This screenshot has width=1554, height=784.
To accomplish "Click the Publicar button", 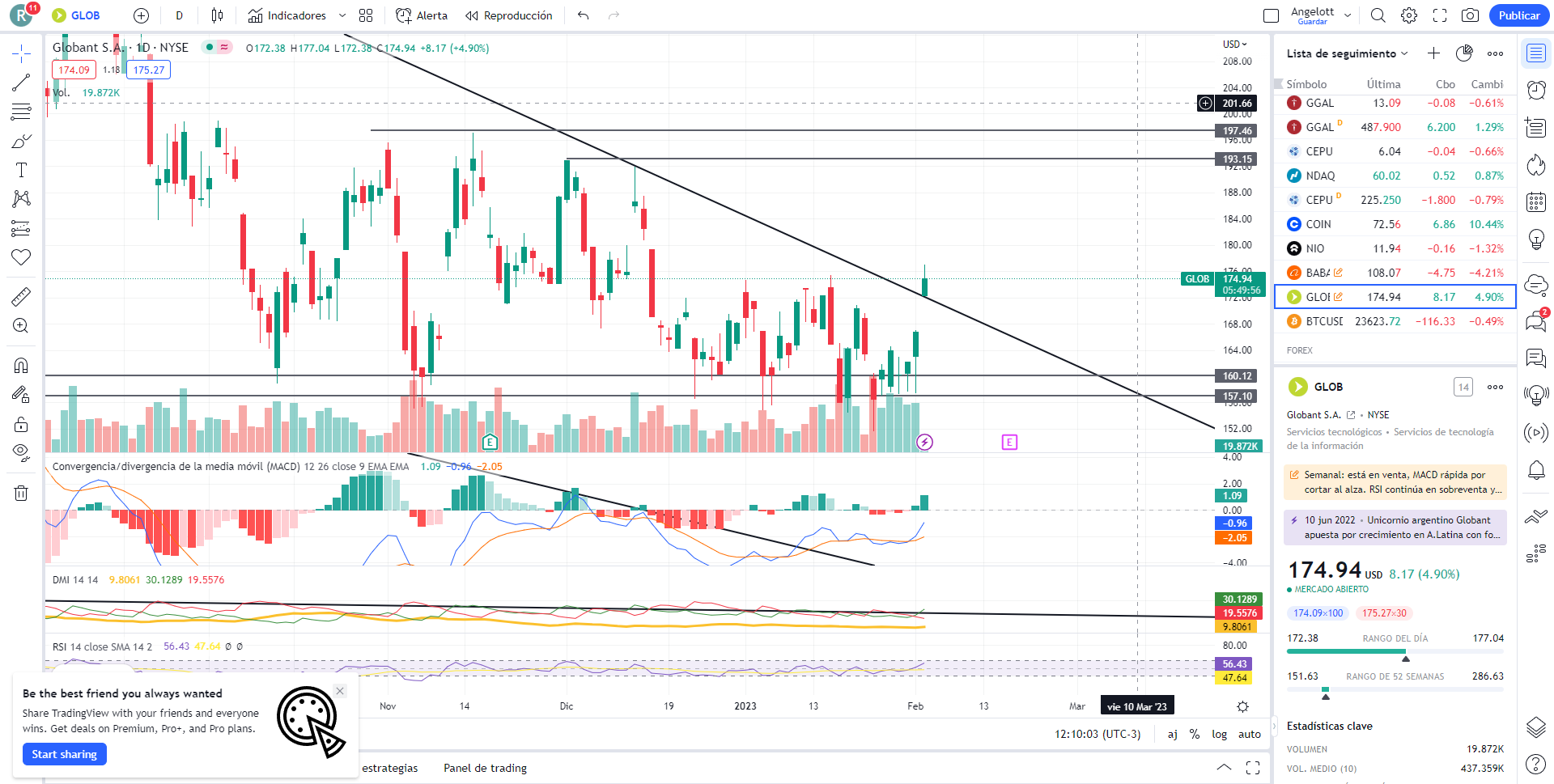I will tap(1519, 15).
